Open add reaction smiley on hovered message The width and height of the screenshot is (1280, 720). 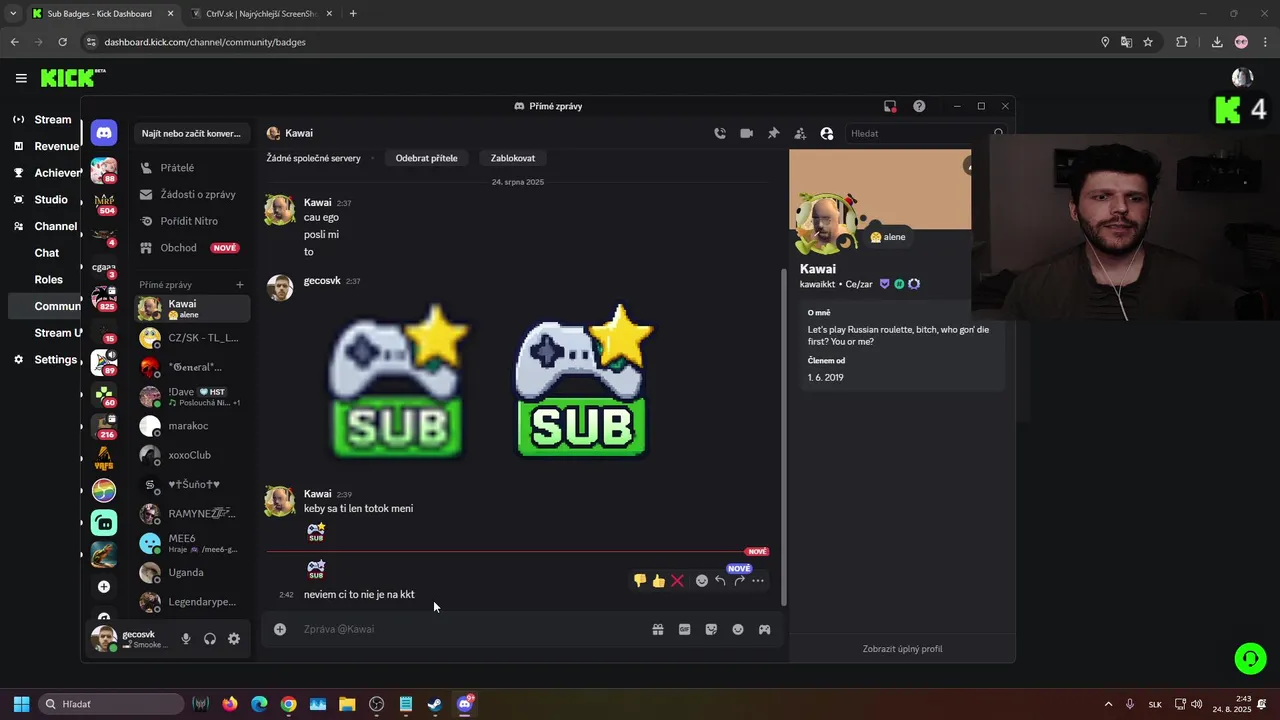702,580
